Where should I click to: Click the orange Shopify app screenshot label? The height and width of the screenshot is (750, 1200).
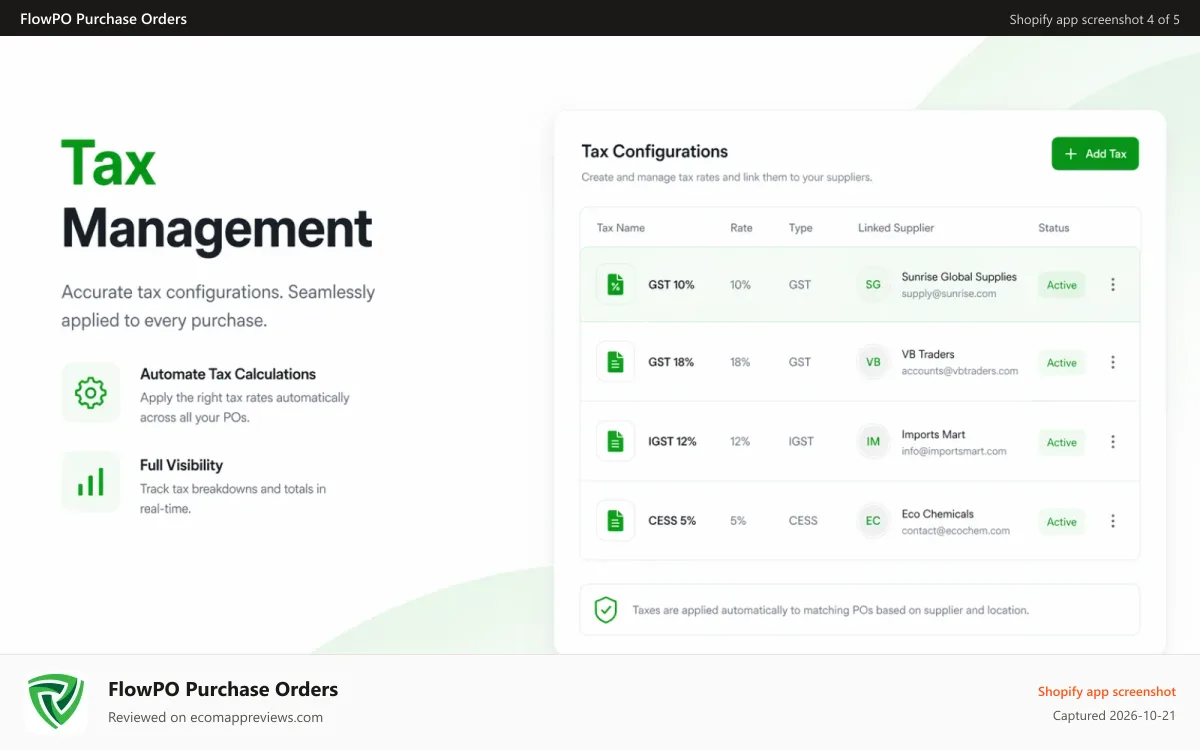[1107, 692]
